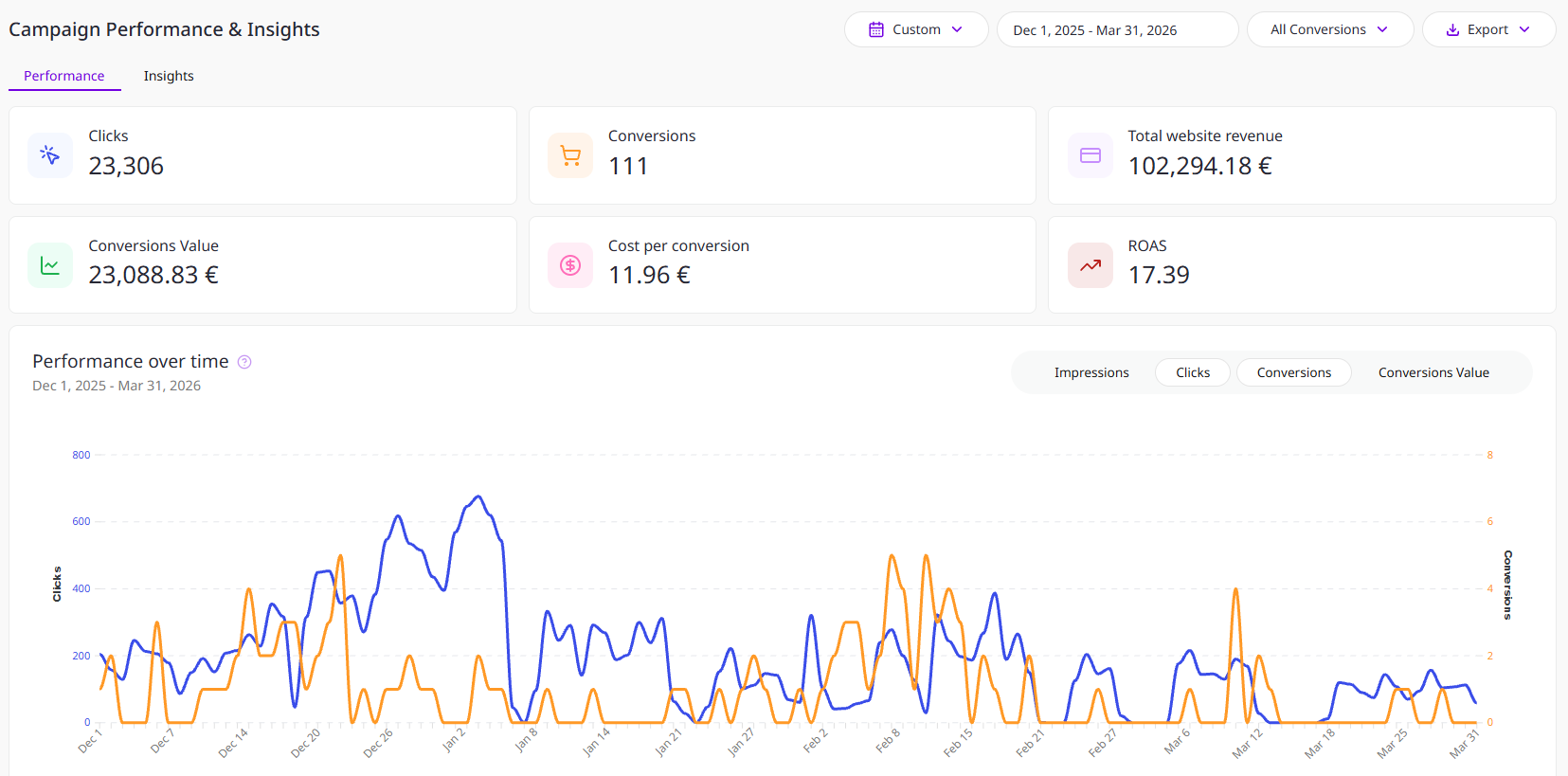Toggle the Clicks chart series
The width and height of the screenshot is (1568, 776).
click(1193, 372)
